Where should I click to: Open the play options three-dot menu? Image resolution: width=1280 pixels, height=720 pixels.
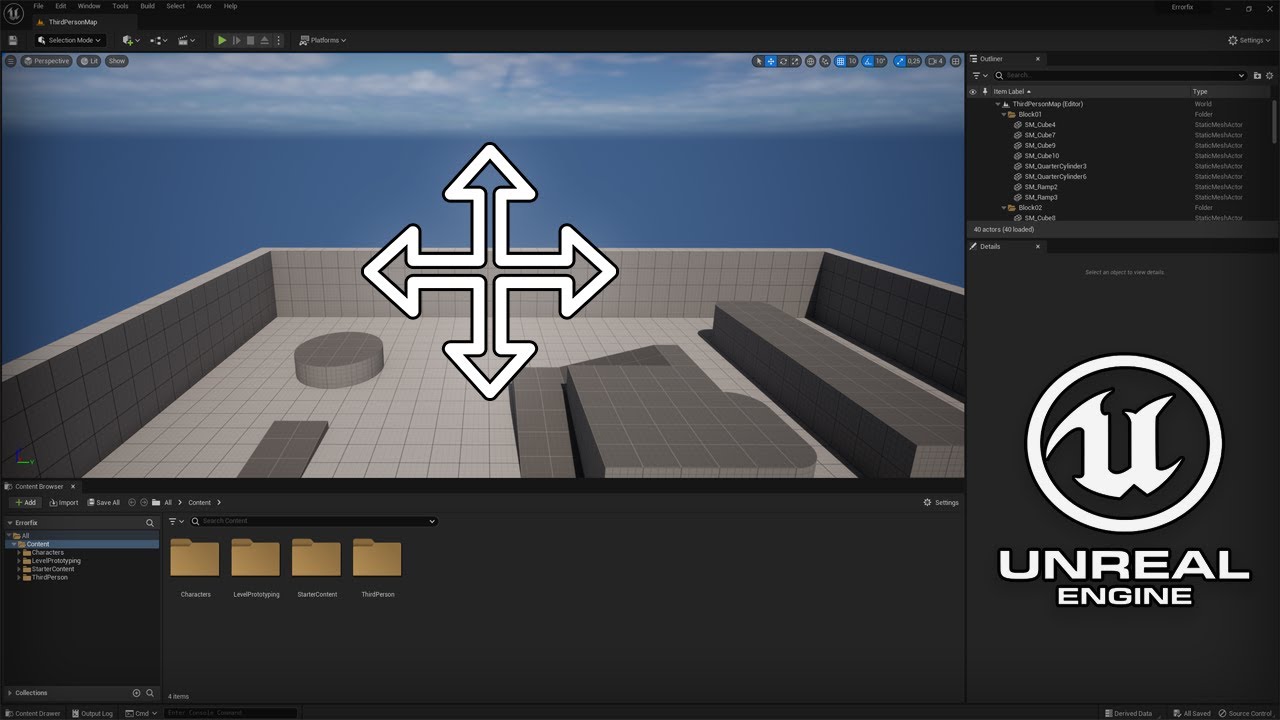tap(278, 40)
